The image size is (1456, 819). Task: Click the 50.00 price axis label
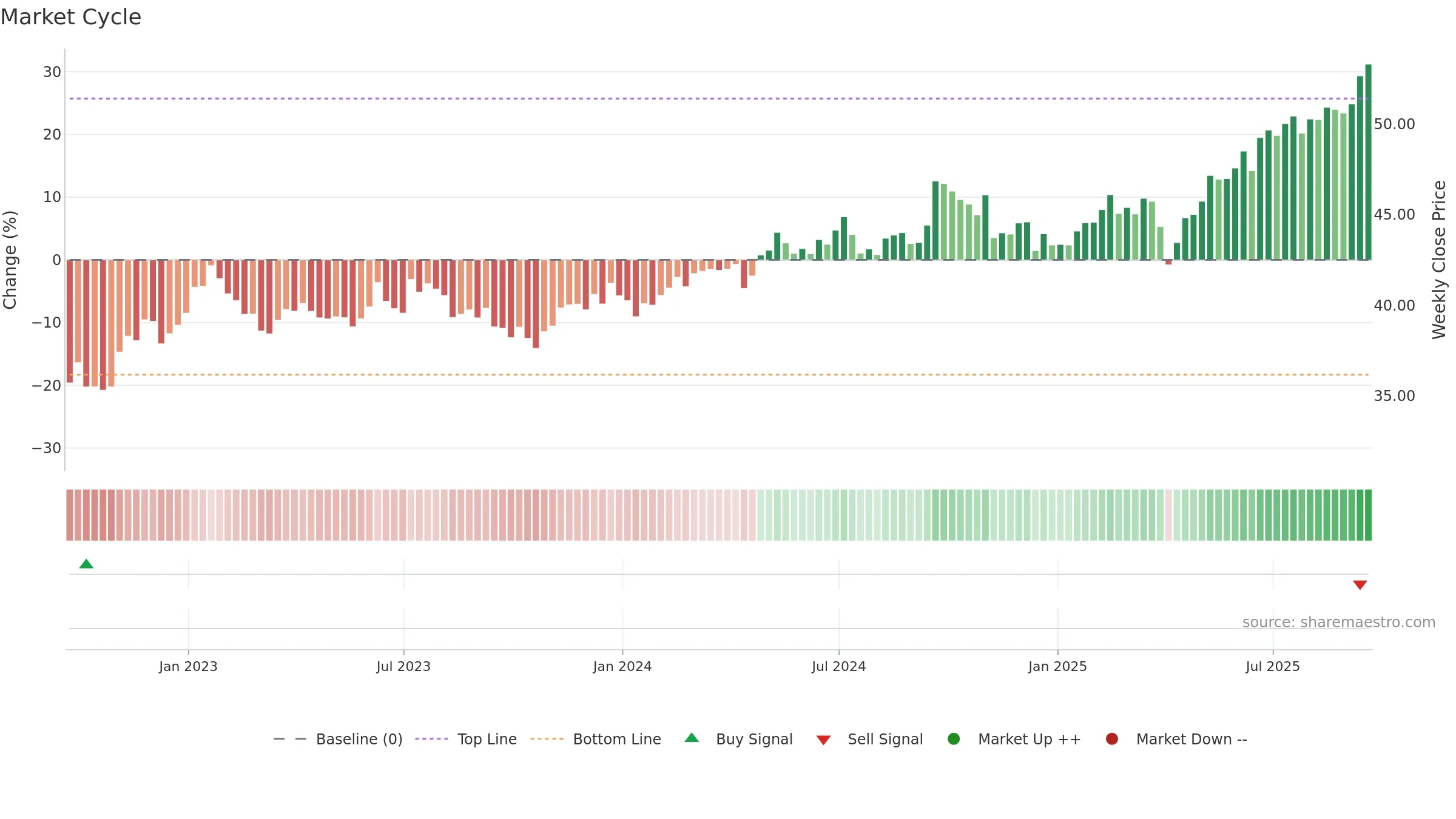(1394, 124)
